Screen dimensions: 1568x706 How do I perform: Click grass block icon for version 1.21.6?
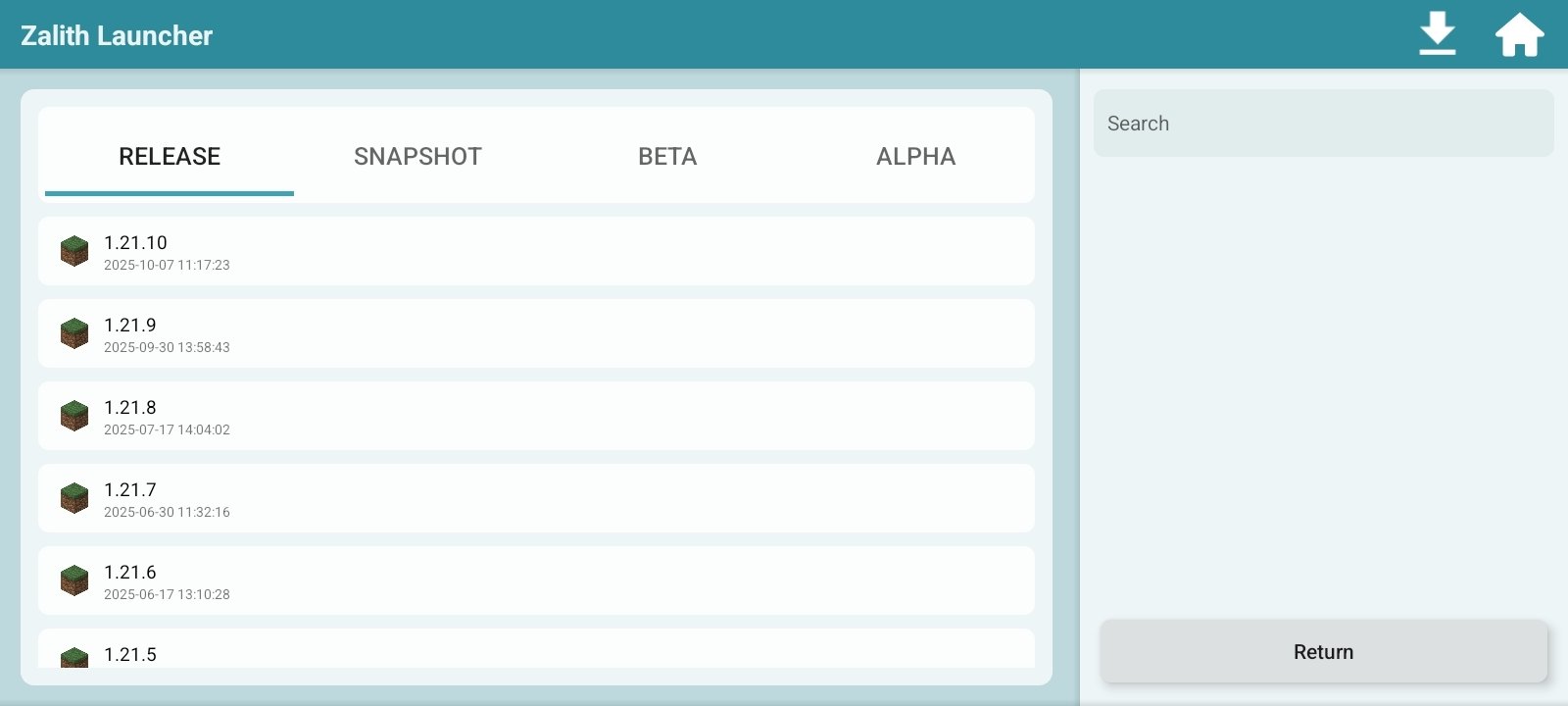click(x=74, y=580)
